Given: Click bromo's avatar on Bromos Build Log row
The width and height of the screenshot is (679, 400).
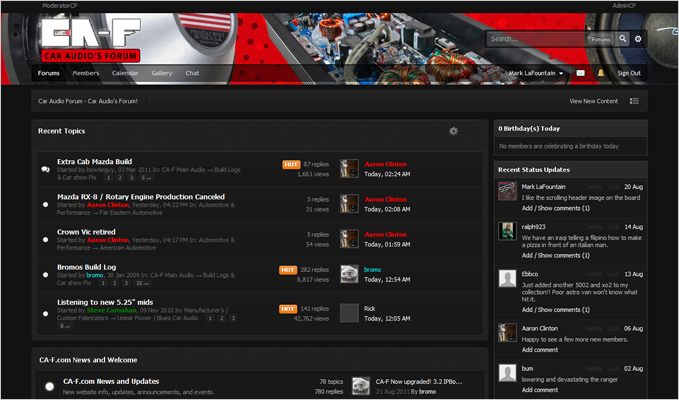Looking at the screenshot, I should coord(349,274).
